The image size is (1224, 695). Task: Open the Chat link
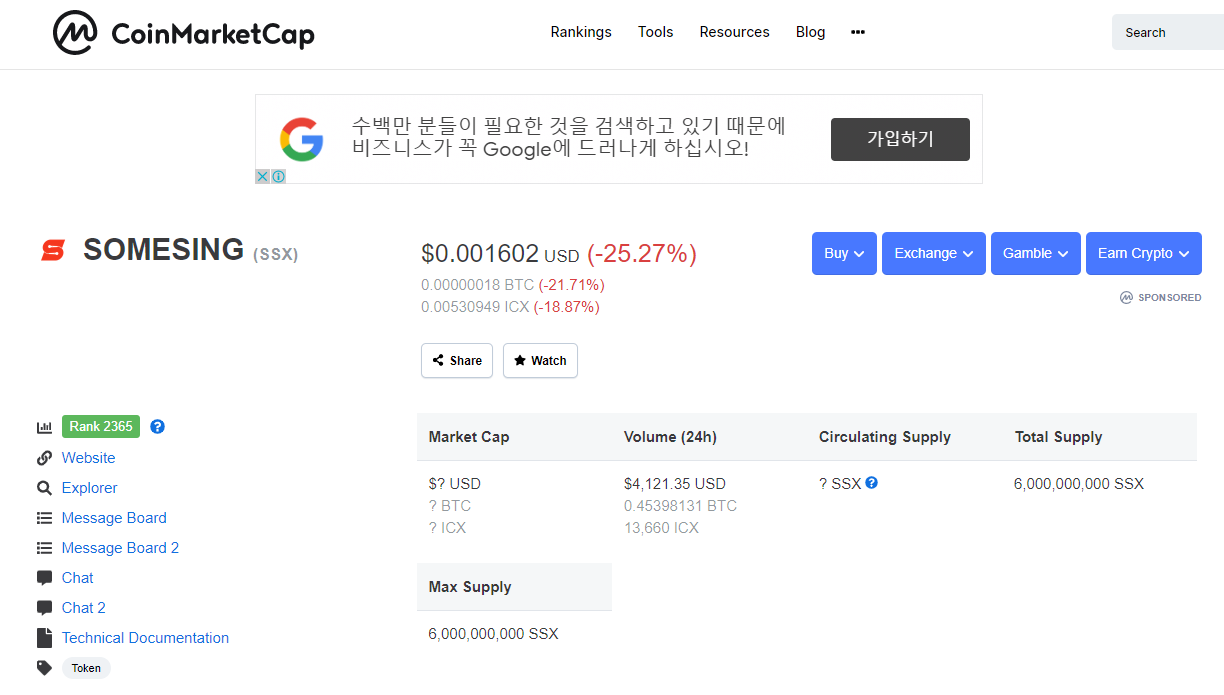click(77, 578)
